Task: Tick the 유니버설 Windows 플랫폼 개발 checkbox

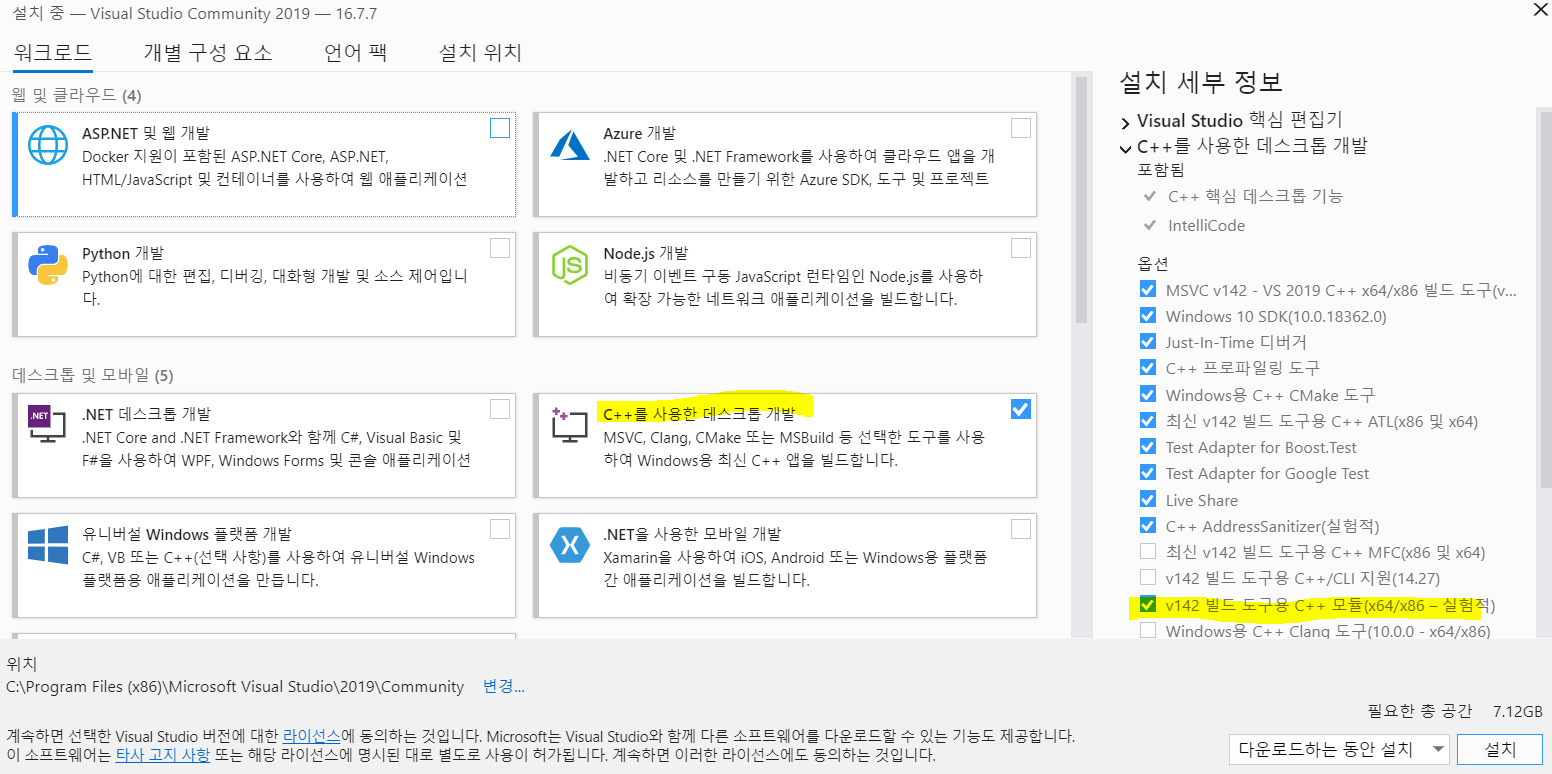Action: click(x=500, y=529)
